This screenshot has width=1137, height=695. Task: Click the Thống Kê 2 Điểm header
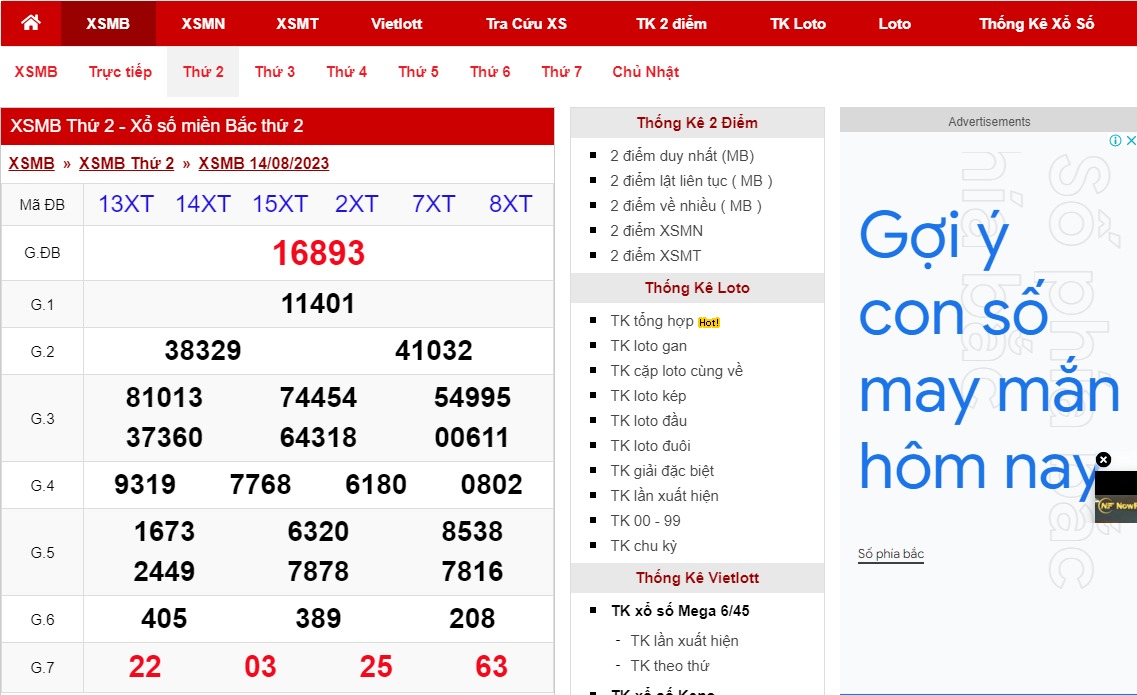click(697, 123)
